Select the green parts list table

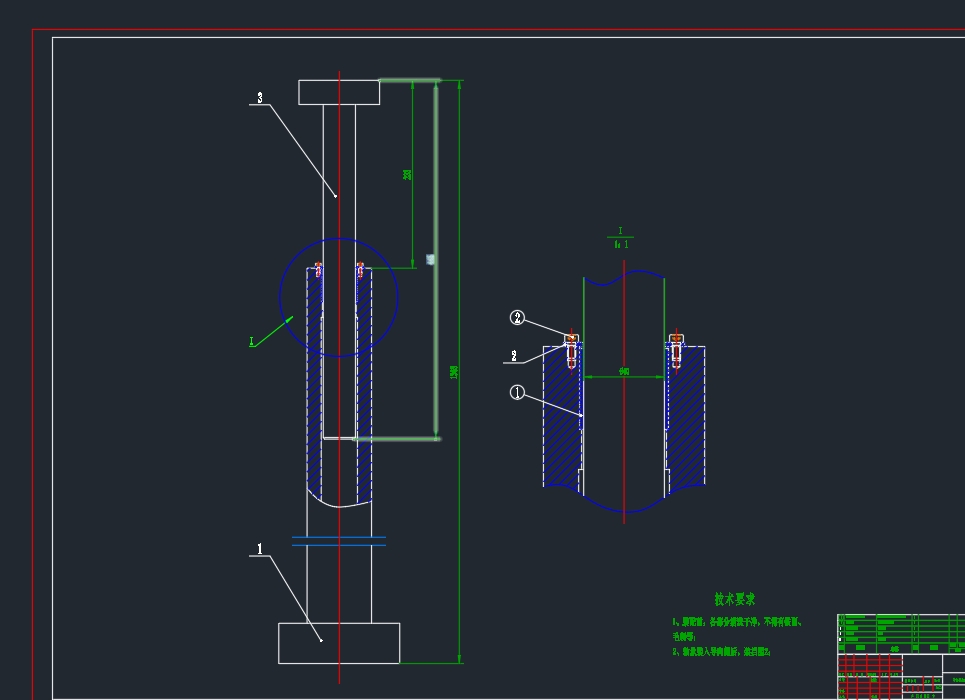pos(901,634)
